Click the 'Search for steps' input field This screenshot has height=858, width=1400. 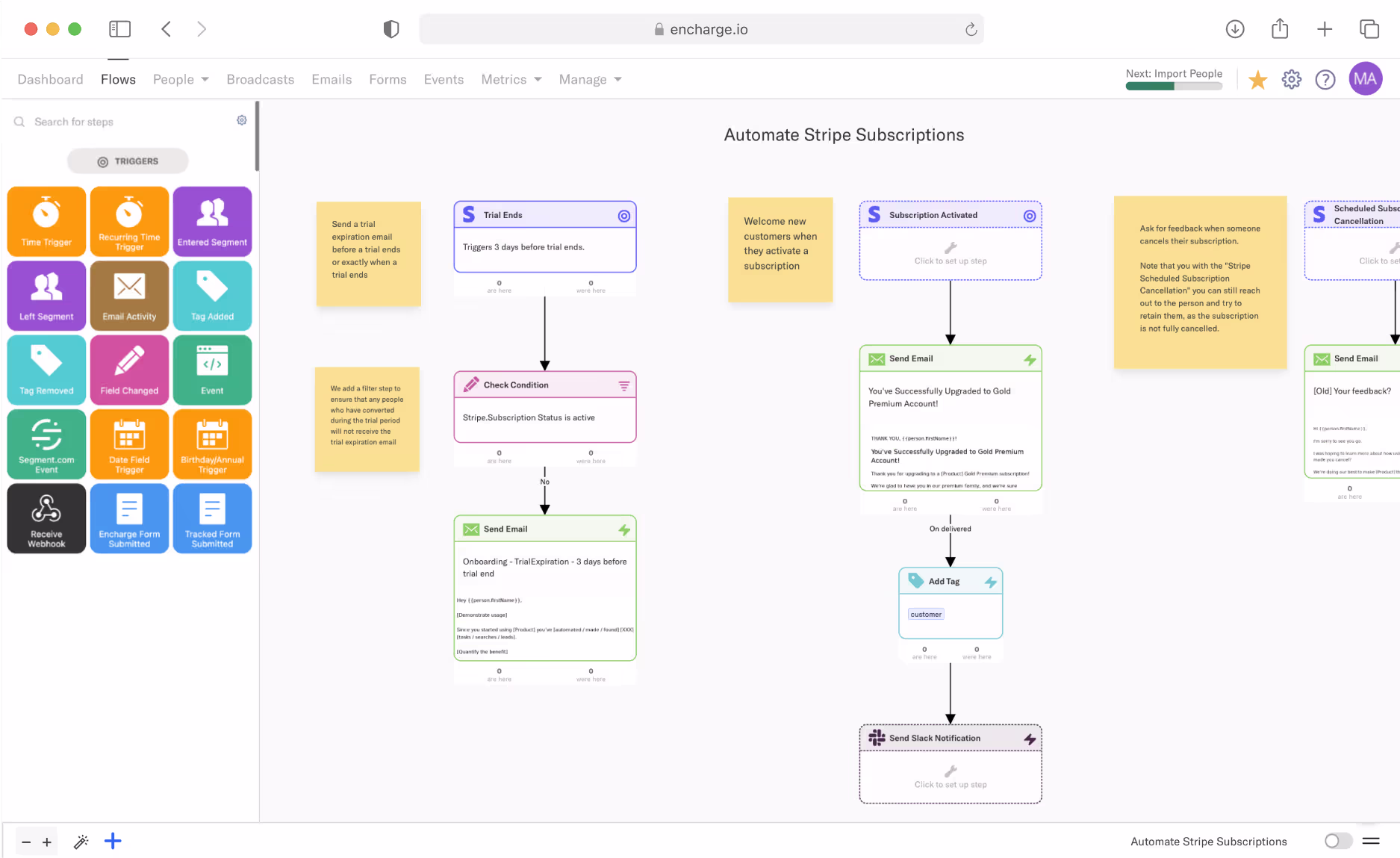97,121
